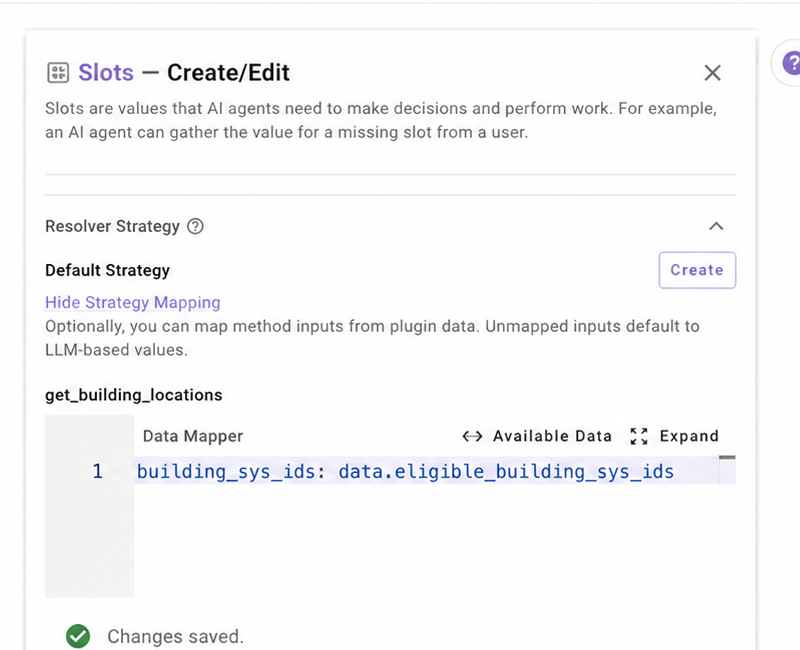The width and height of the screenshot is (800, 650).
Task: Click the Available Data arrows icon
Action: (472, 436)
